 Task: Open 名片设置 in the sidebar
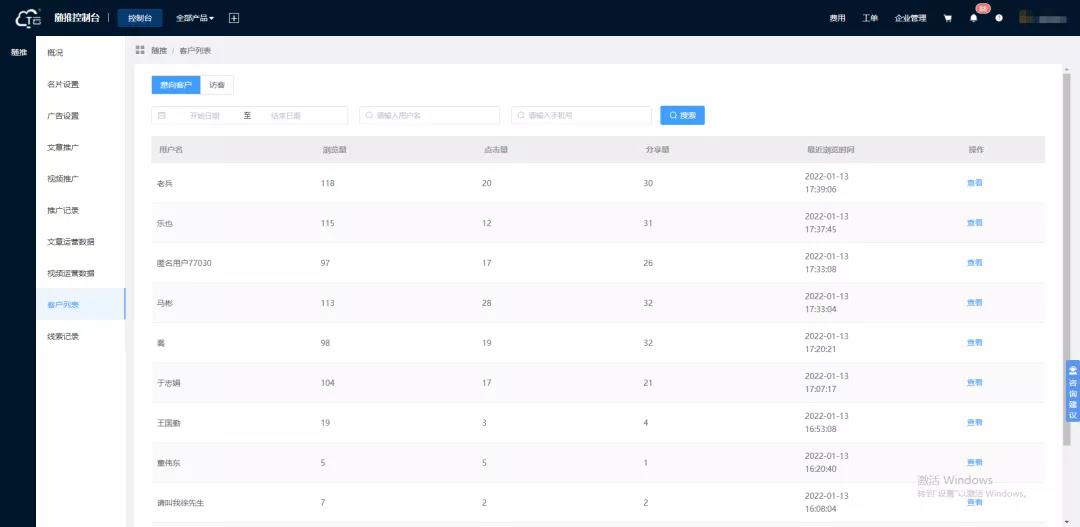pyautogui.click(x=63, y=84)
